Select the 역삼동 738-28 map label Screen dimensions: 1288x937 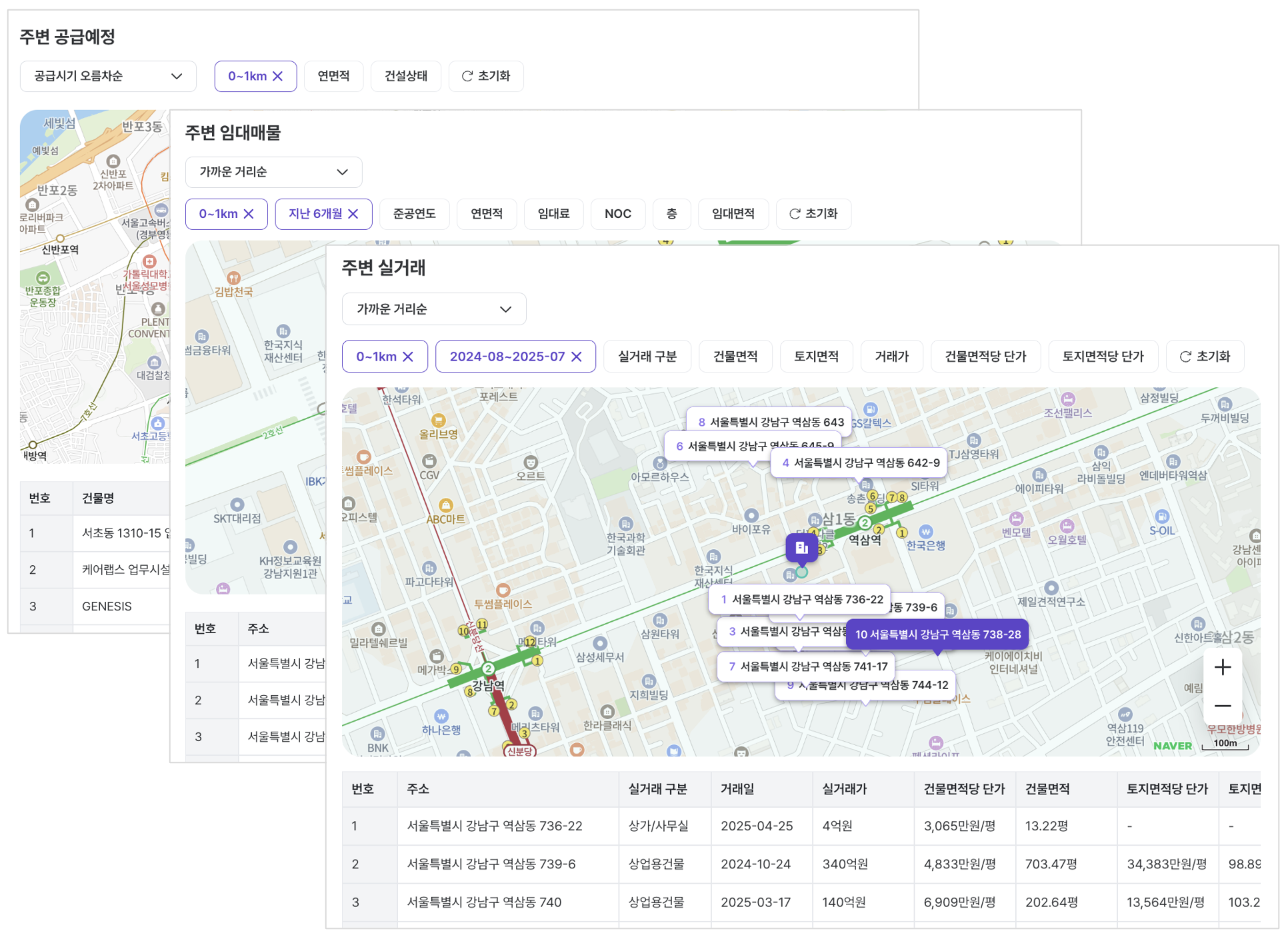coord(937,634)
